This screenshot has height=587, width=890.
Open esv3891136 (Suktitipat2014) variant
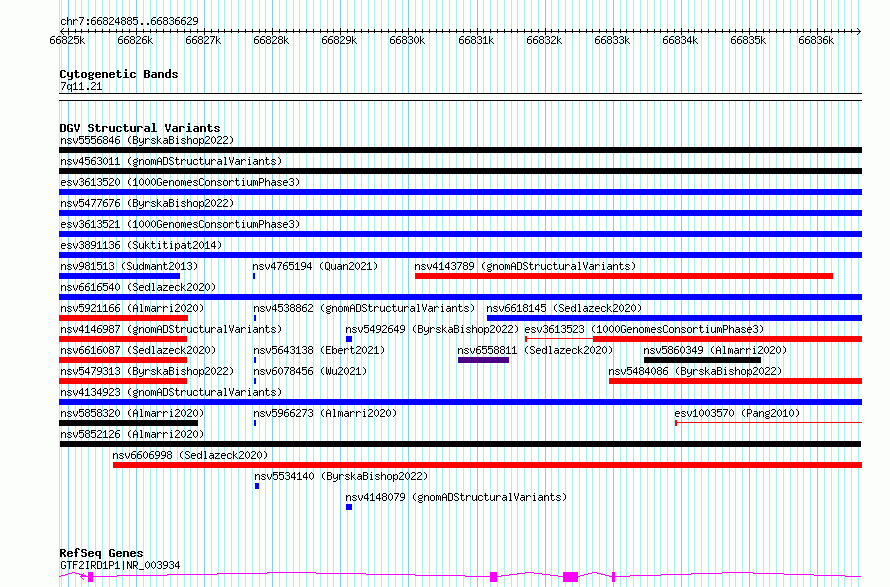(x=141, y=245)
